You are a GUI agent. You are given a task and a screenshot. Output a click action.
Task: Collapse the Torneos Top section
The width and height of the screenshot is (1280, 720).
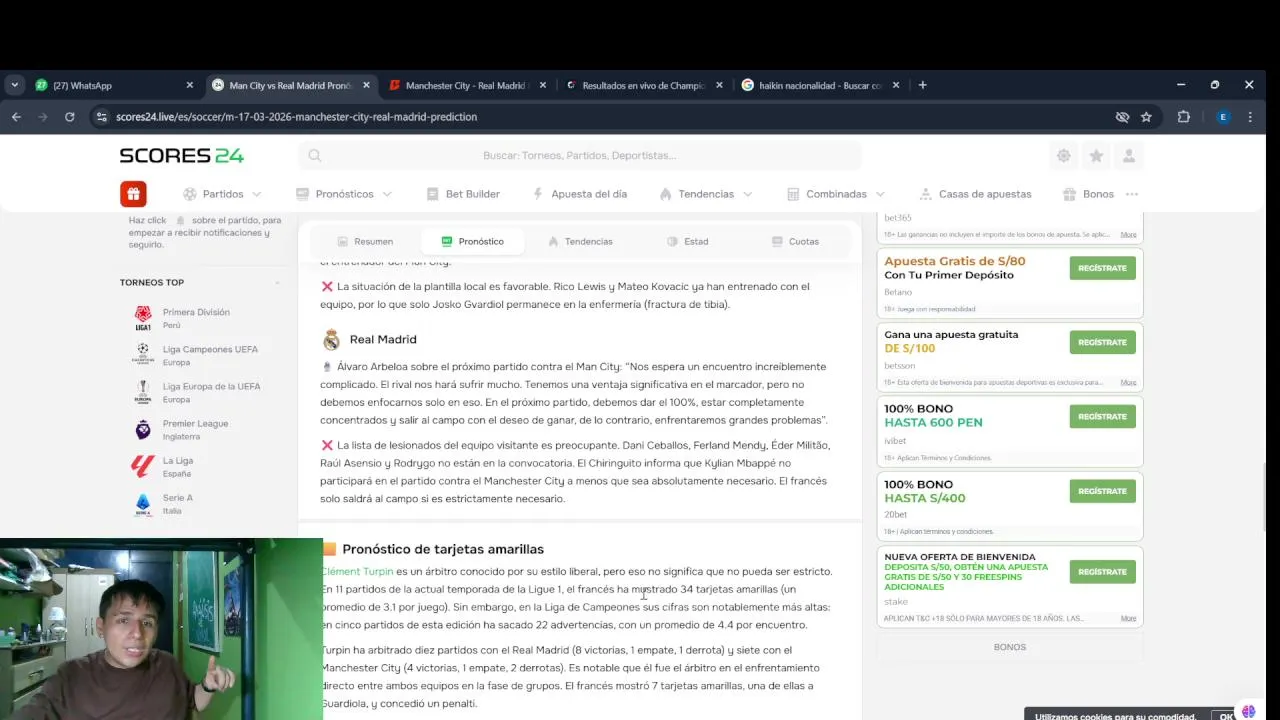pyautogui.click(x=277, y=283)
